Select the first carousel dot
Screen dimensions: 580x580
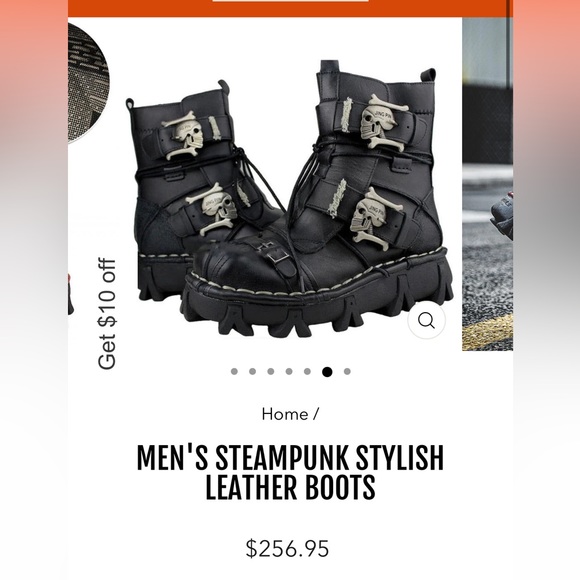click(x=234, y=371)
